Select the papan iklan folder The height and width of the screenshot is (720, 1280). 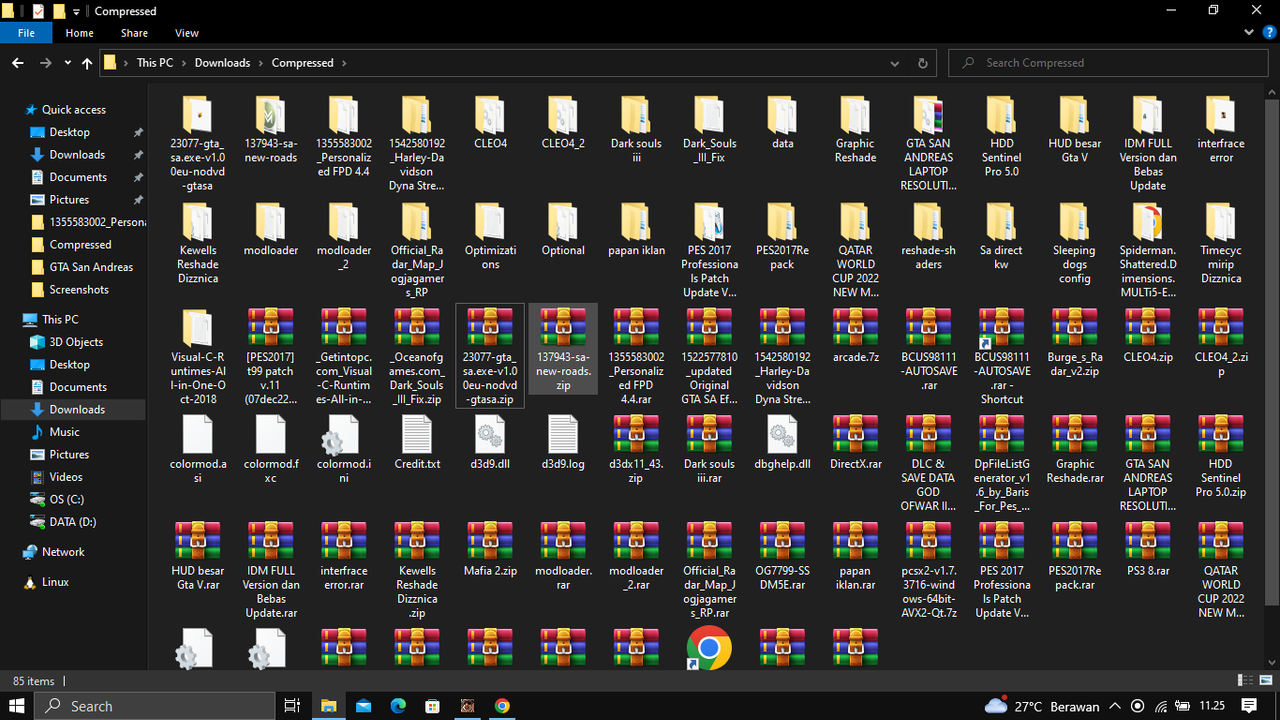click(x=636, y=230)
